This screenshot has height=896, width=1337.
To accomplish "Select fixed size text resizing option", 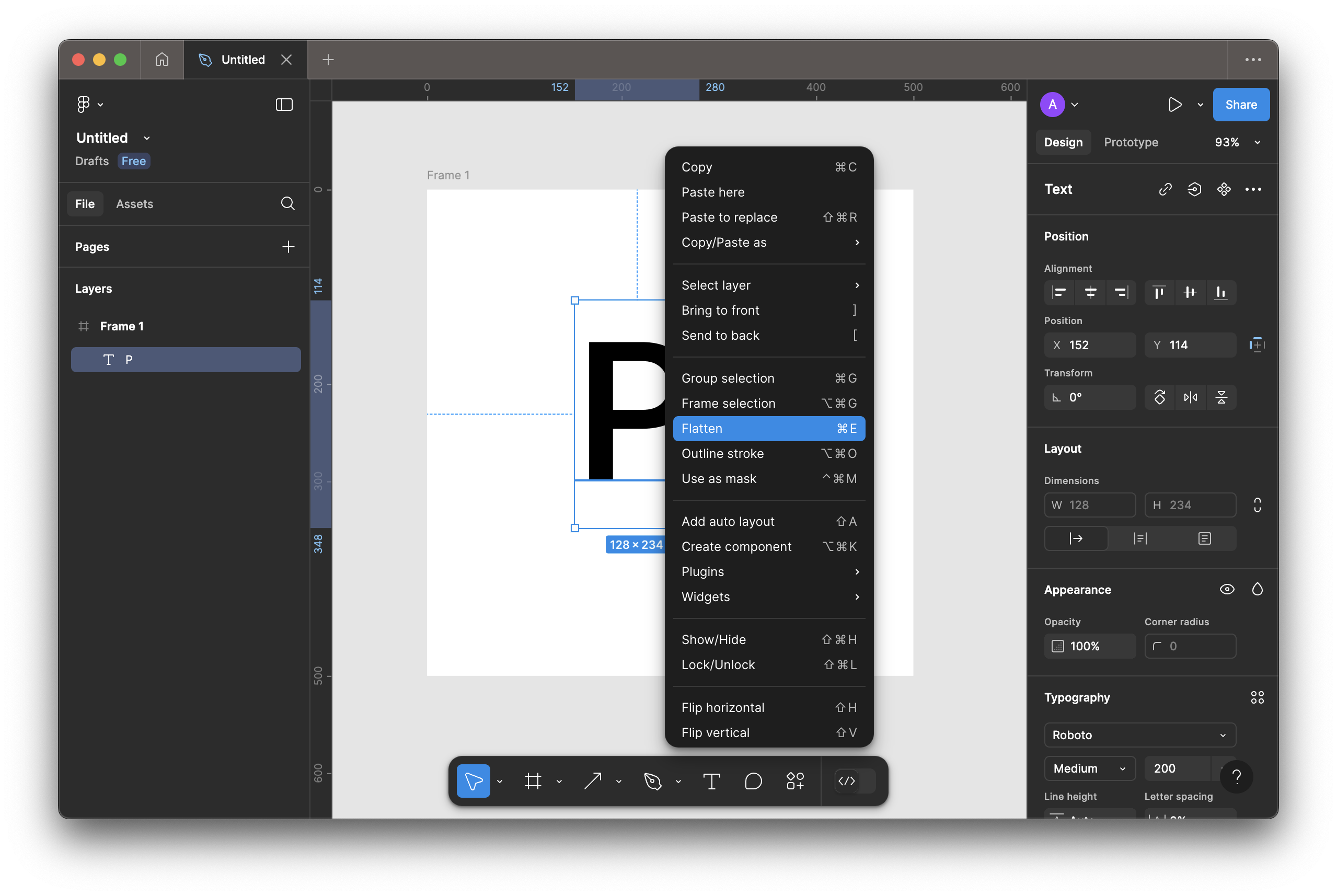I will pos(1204,538).
